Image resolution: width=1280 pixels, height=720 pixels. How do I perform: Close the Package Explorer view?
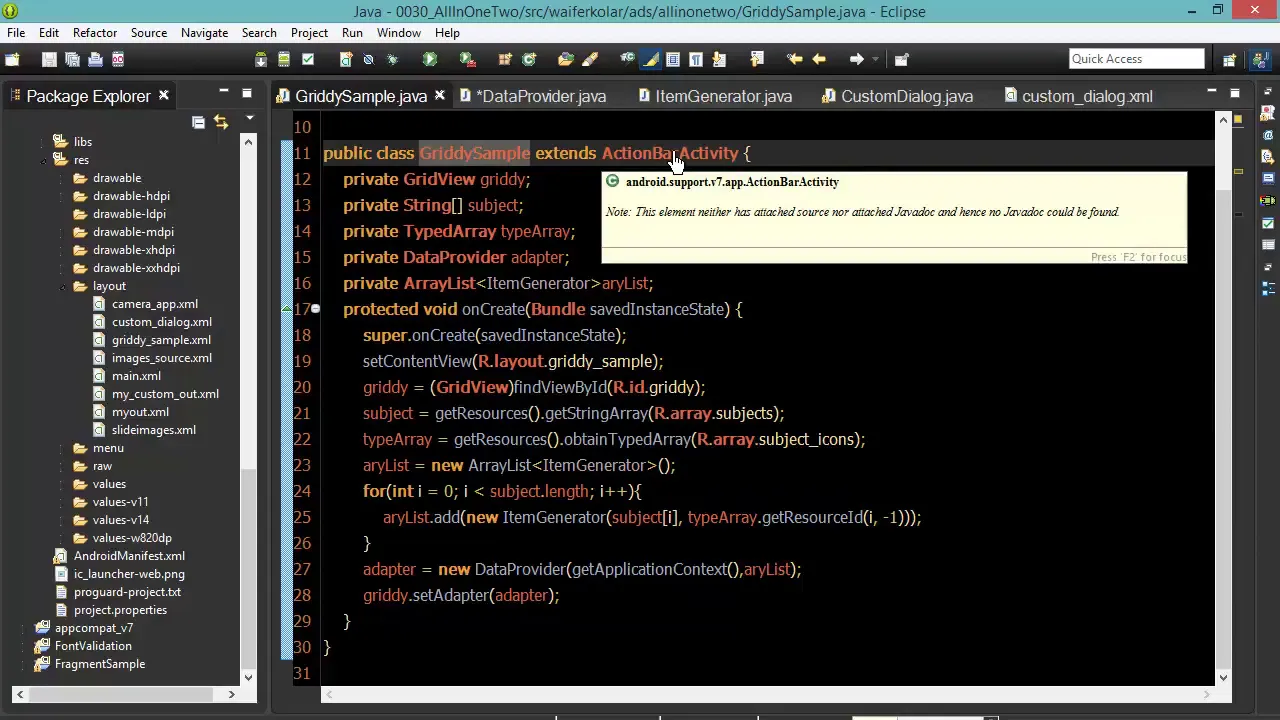163,96
